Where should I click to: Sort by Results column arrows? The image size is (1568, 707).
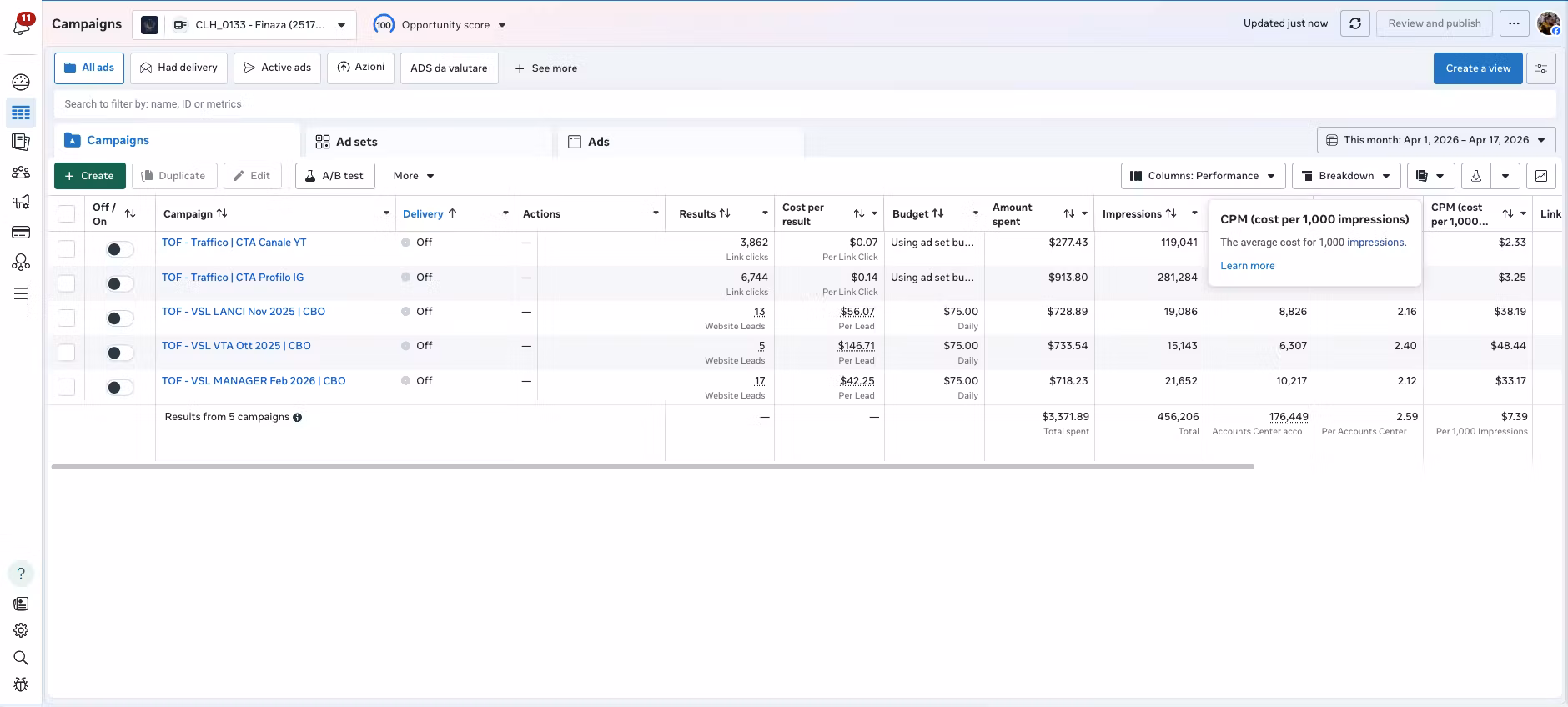point(725,213)
